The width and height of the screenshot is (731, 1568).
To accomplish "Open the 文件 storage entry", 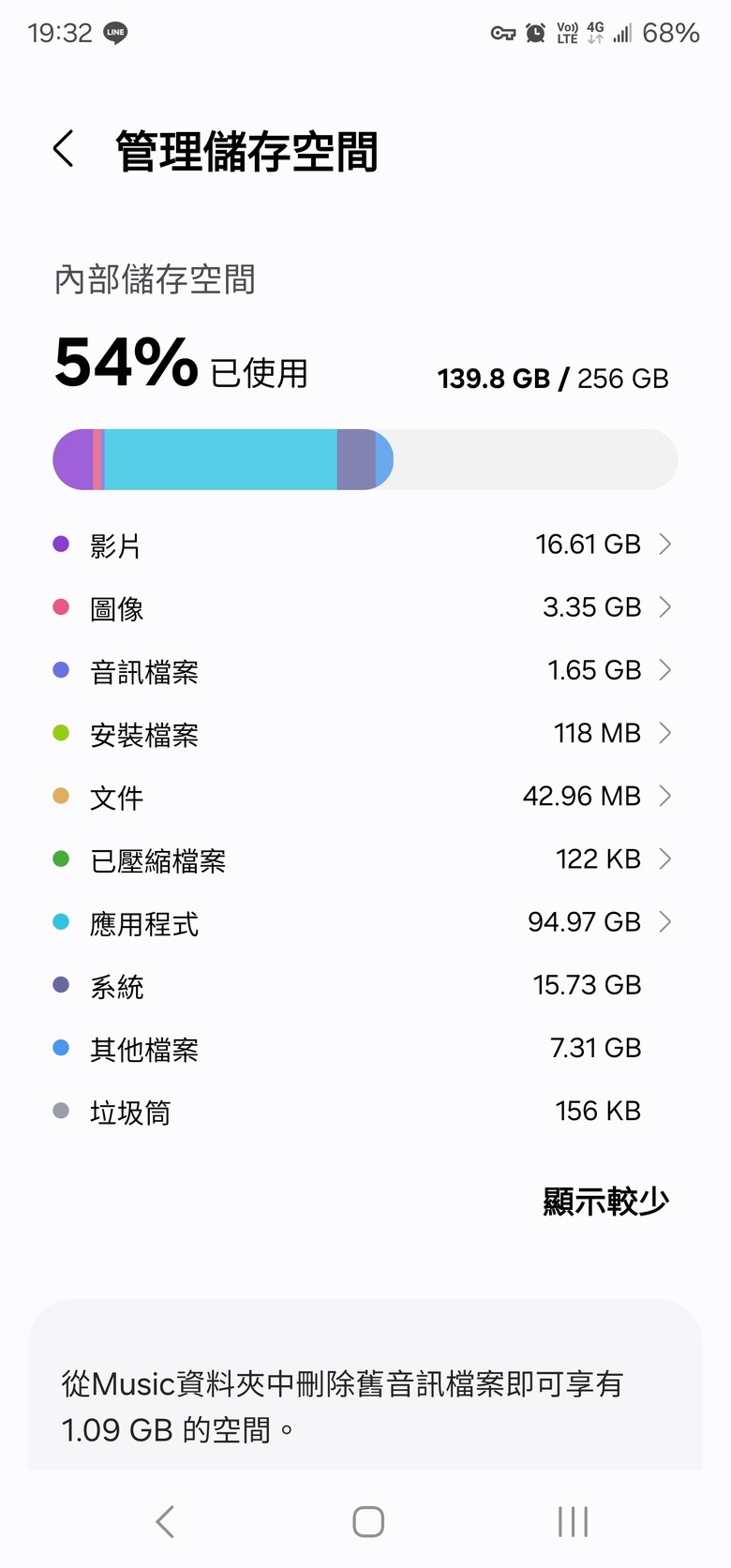I will pos(365,796).
